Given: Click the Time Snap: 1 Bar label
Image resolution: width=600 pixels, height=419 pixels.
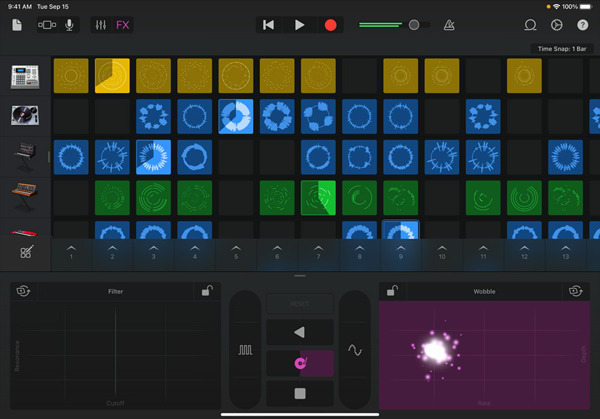Looking at the screenshot, I should (x=562, y=48).
